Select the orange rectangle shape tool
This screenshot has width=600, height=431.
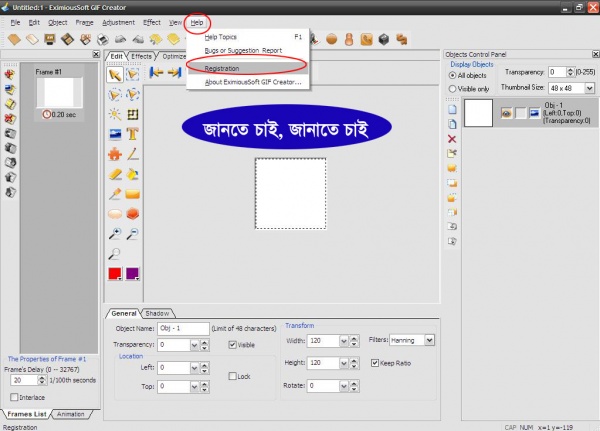pyautogui.click(x=132, y=194)
